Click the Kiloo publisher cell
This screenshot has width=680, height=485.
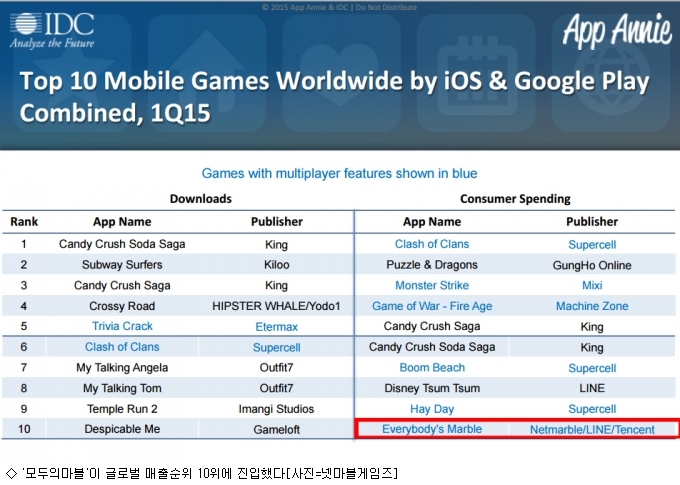tap(277, 265)
